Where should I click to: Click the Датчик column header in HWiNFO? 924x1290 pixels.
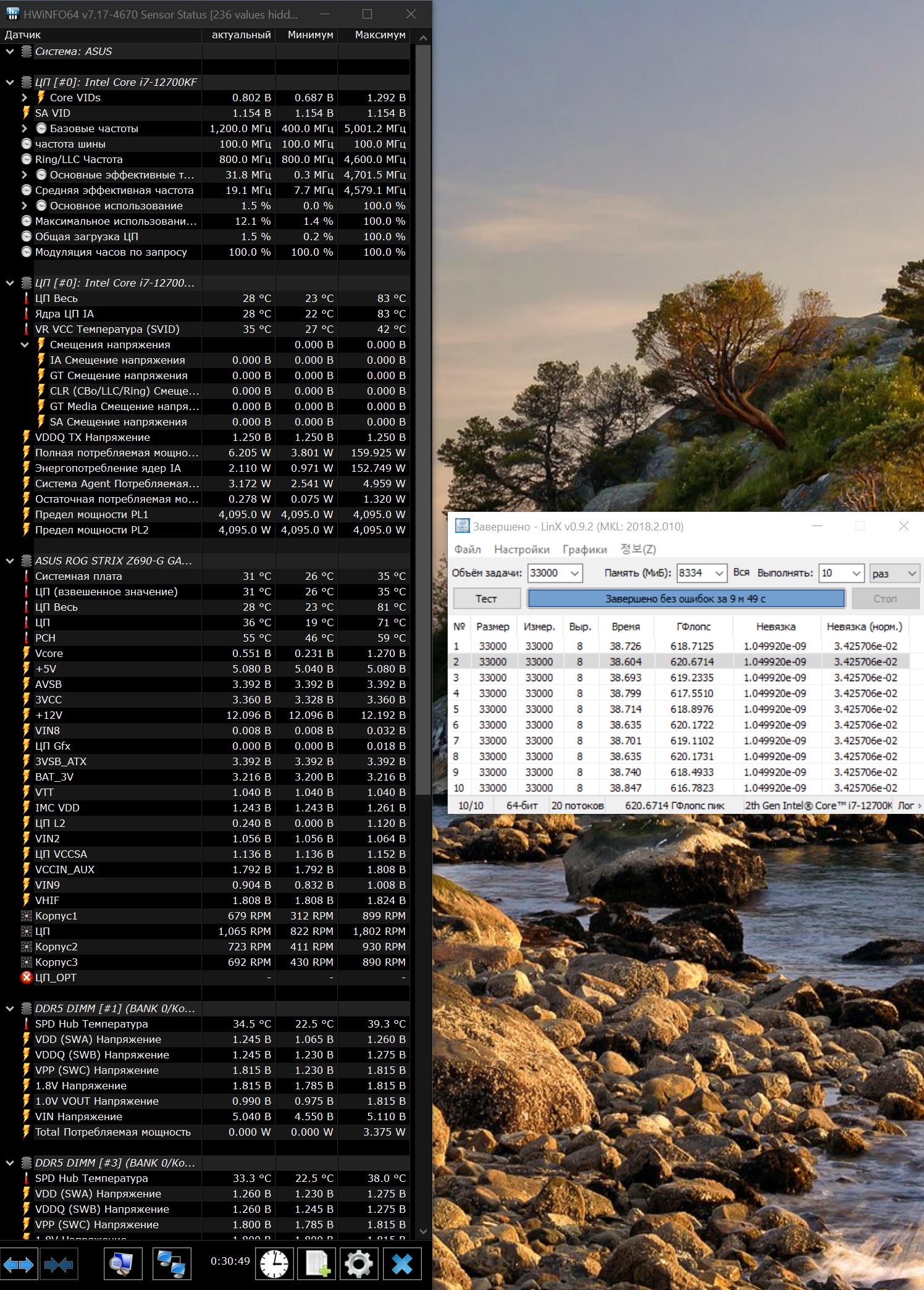click(101, 35)
